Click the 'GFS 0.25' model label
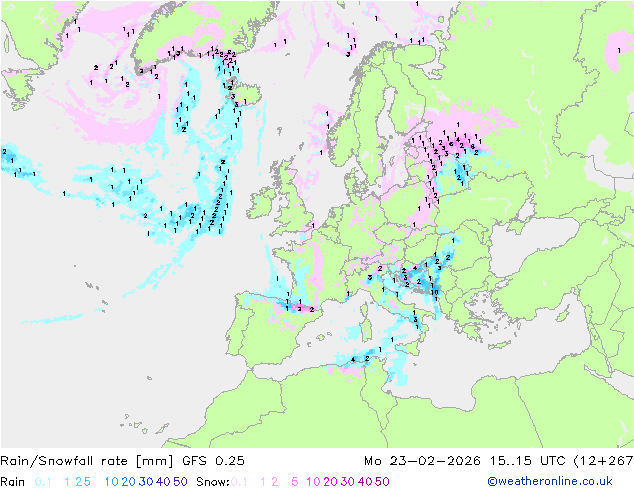 pos(213,461)
